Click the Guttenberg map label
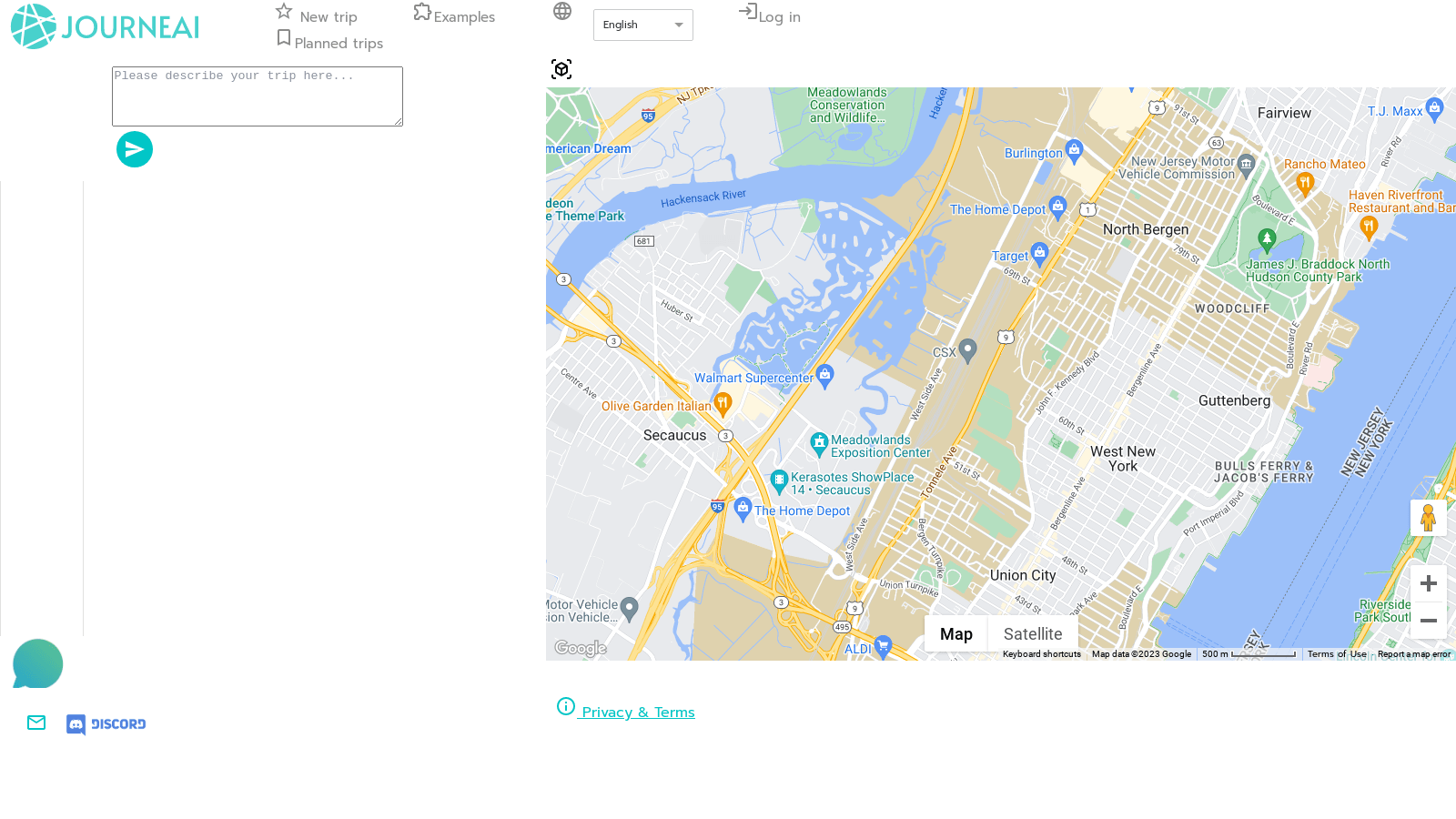Image resolution: width=1456 pixels, height=819 pixels. tap(1235, 401)
